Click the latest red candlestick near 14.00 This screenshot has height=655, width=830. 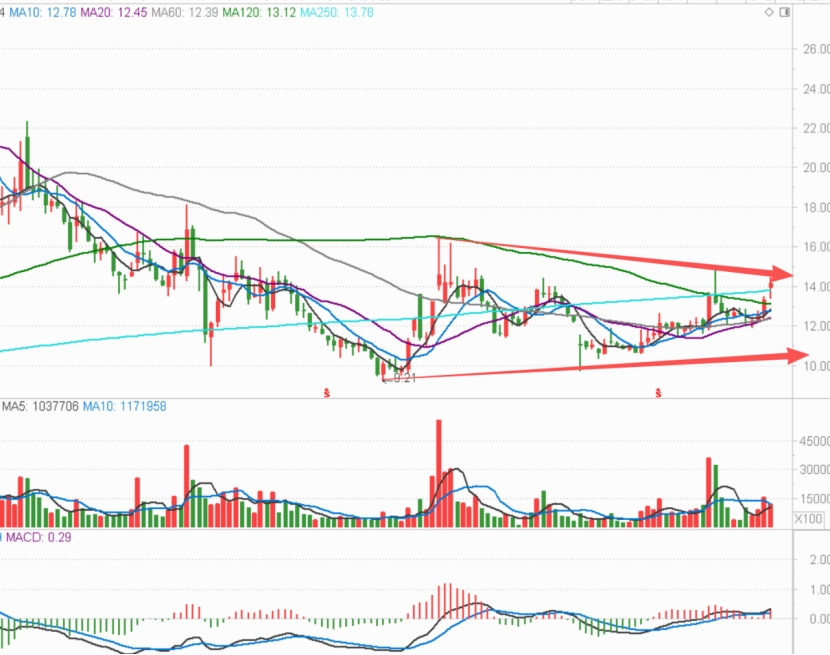(x=771, y=289)
